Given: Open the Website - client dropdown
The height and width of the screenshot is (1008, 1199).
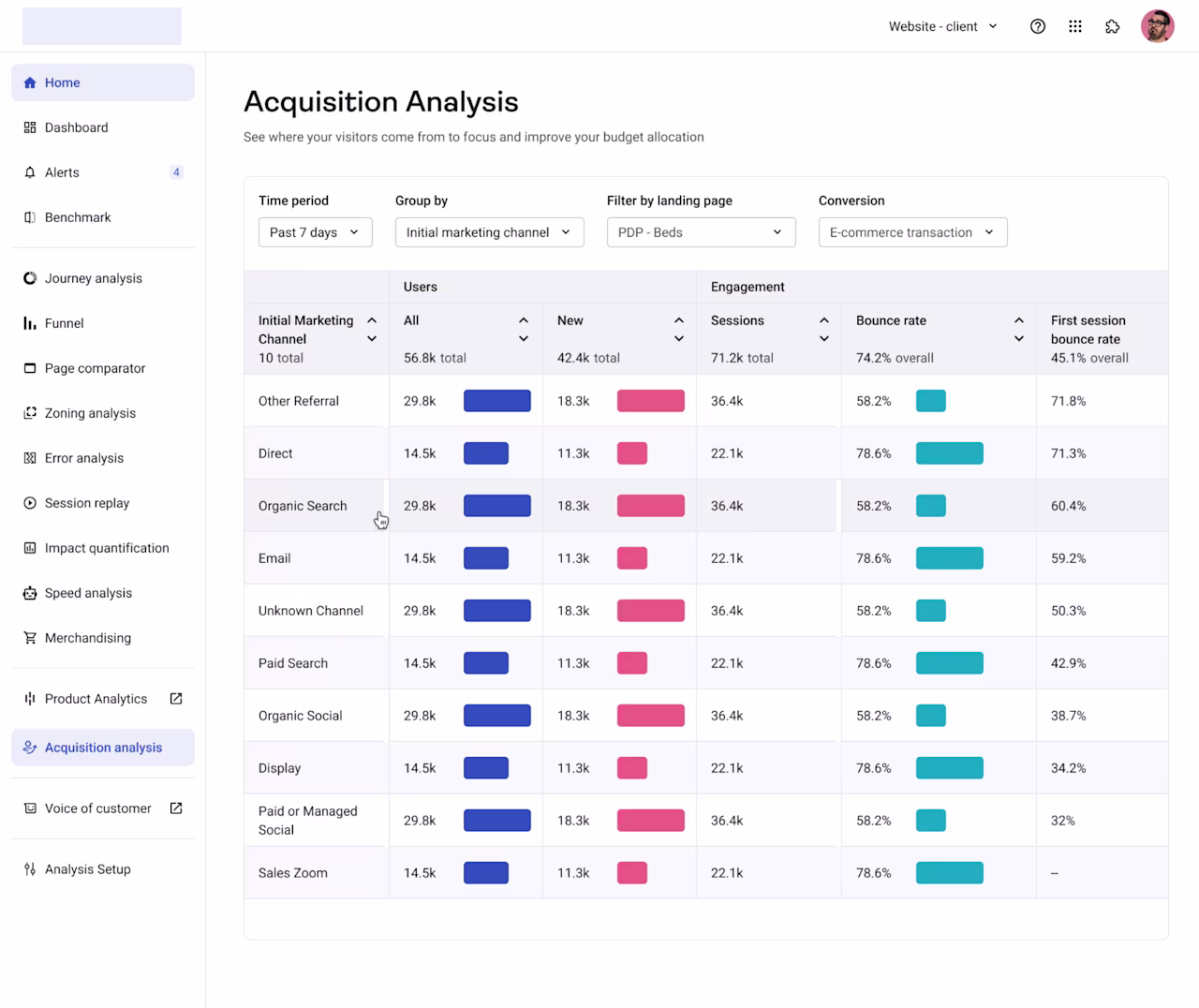Looking at the screenshot, I should coord(943,26).
